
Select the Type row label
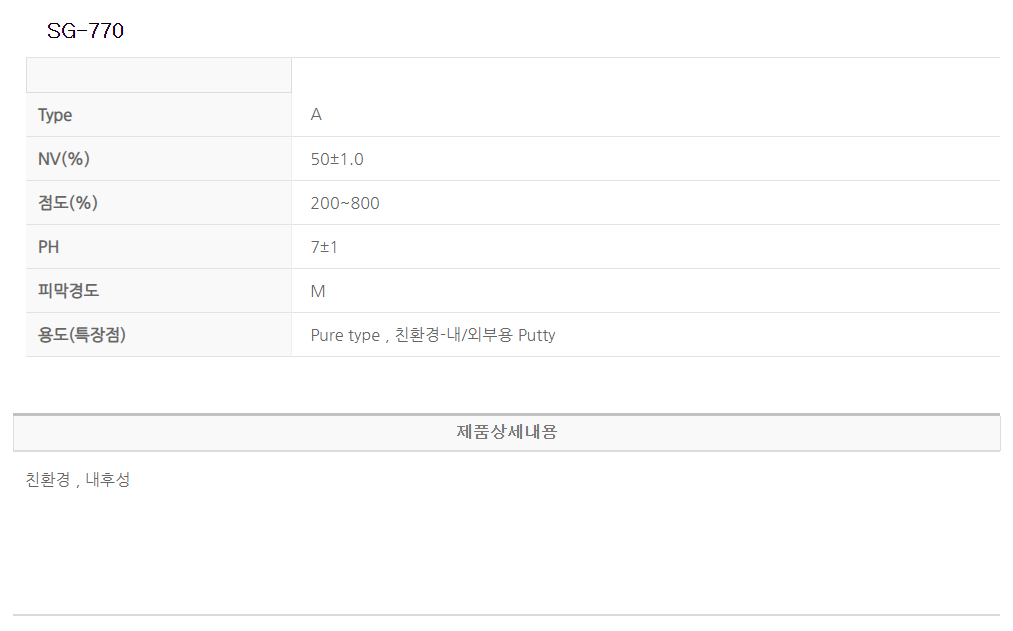55,115
